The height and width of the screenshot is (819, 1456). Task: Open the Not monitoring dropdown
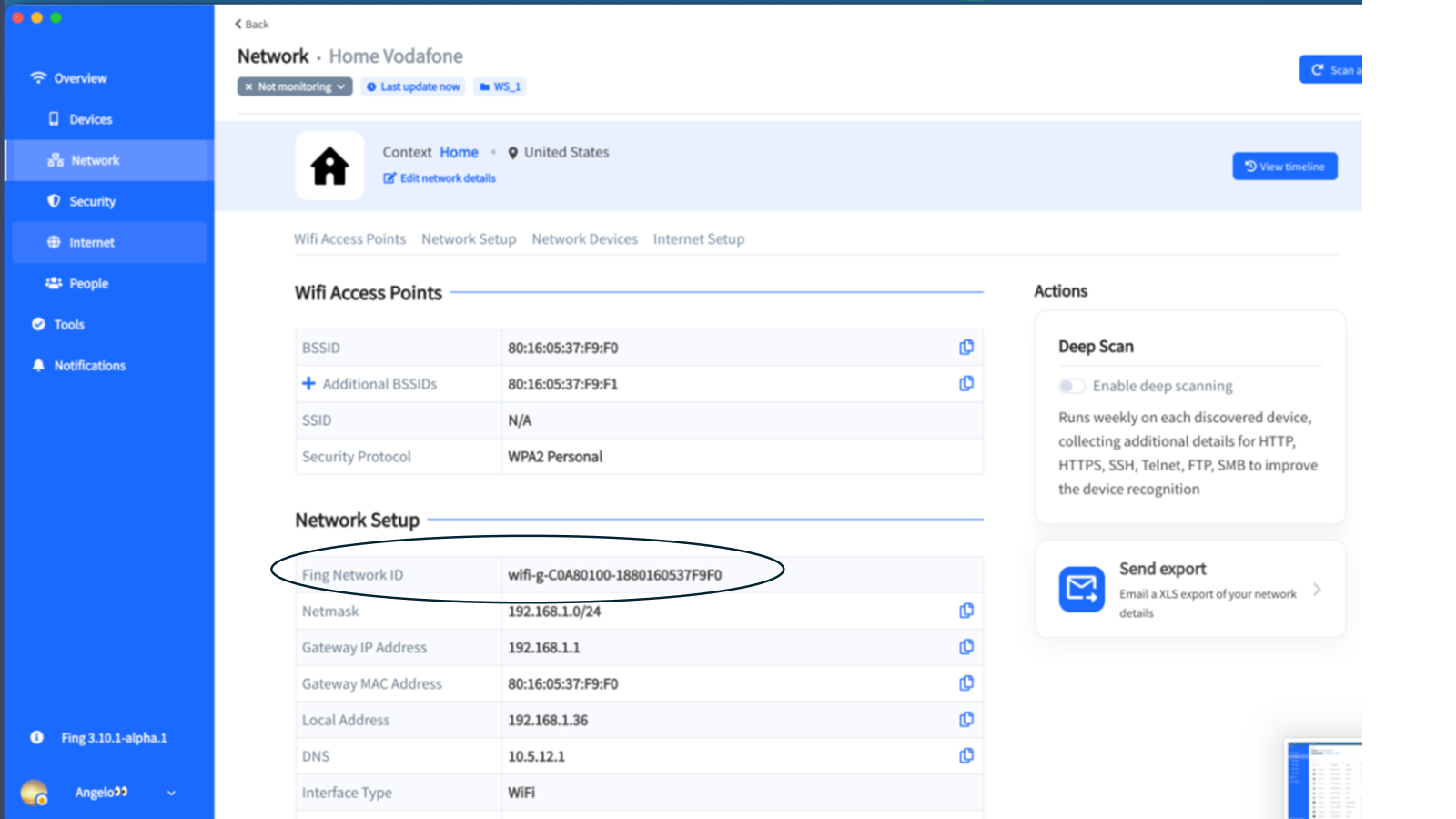coord(295,86)
